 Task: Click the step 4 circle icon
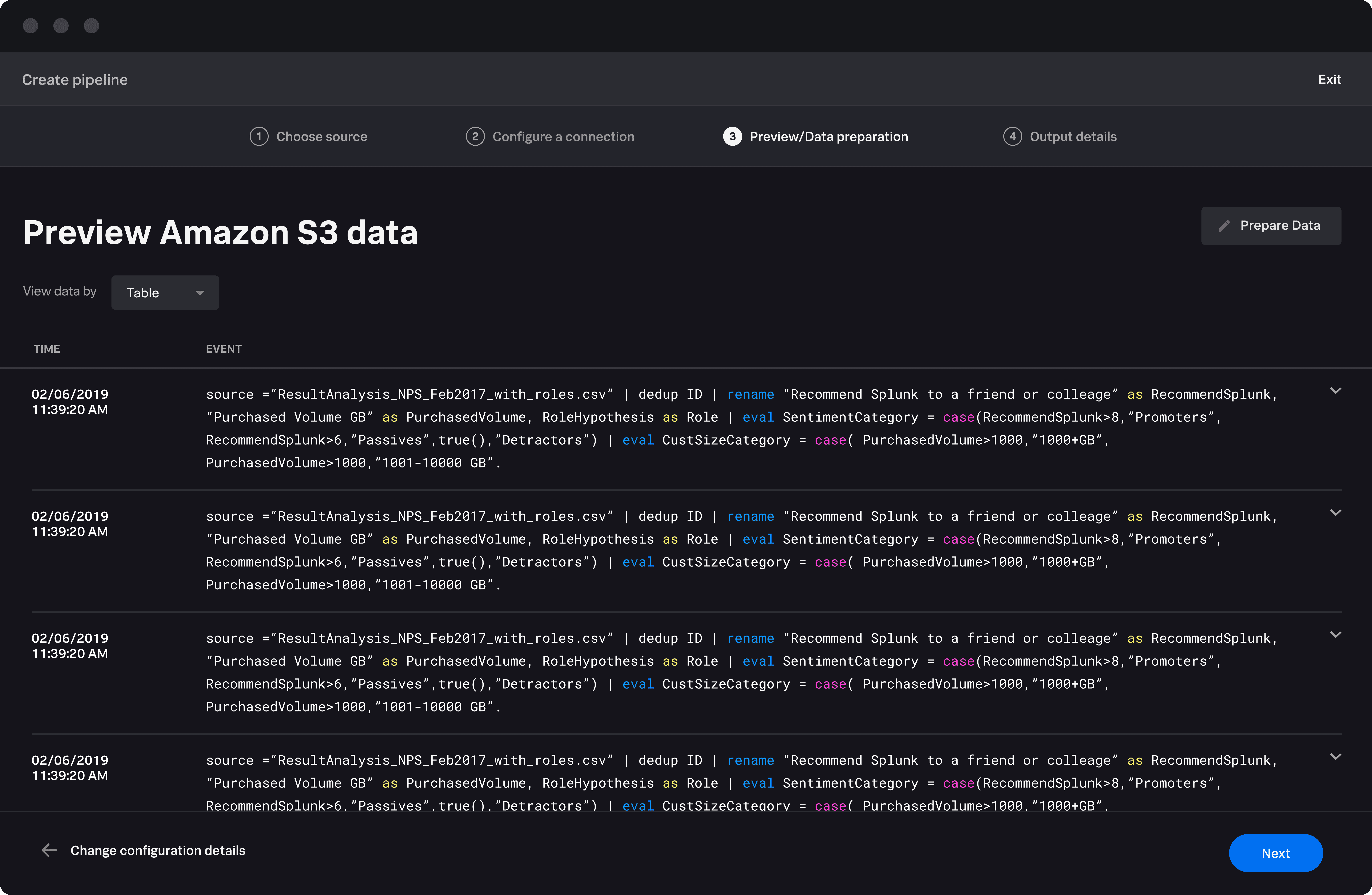point(1012,137)
